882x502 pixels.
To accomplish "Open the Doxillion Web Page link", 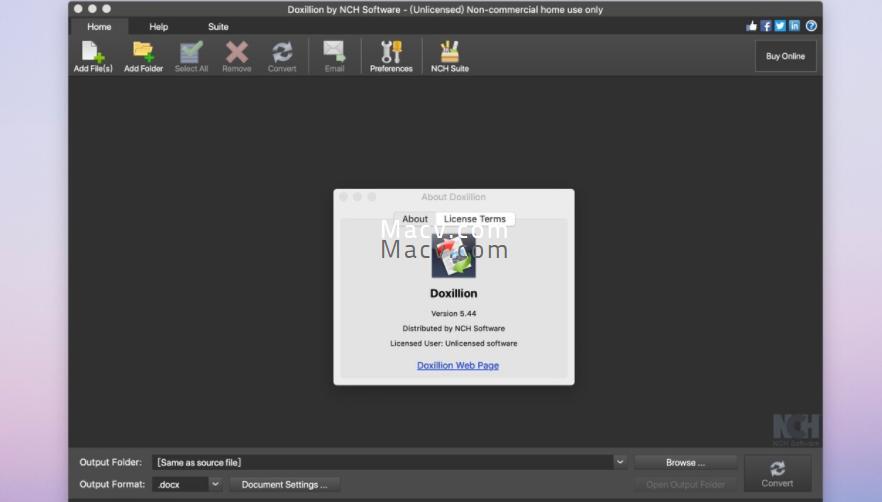I will 458,365.
